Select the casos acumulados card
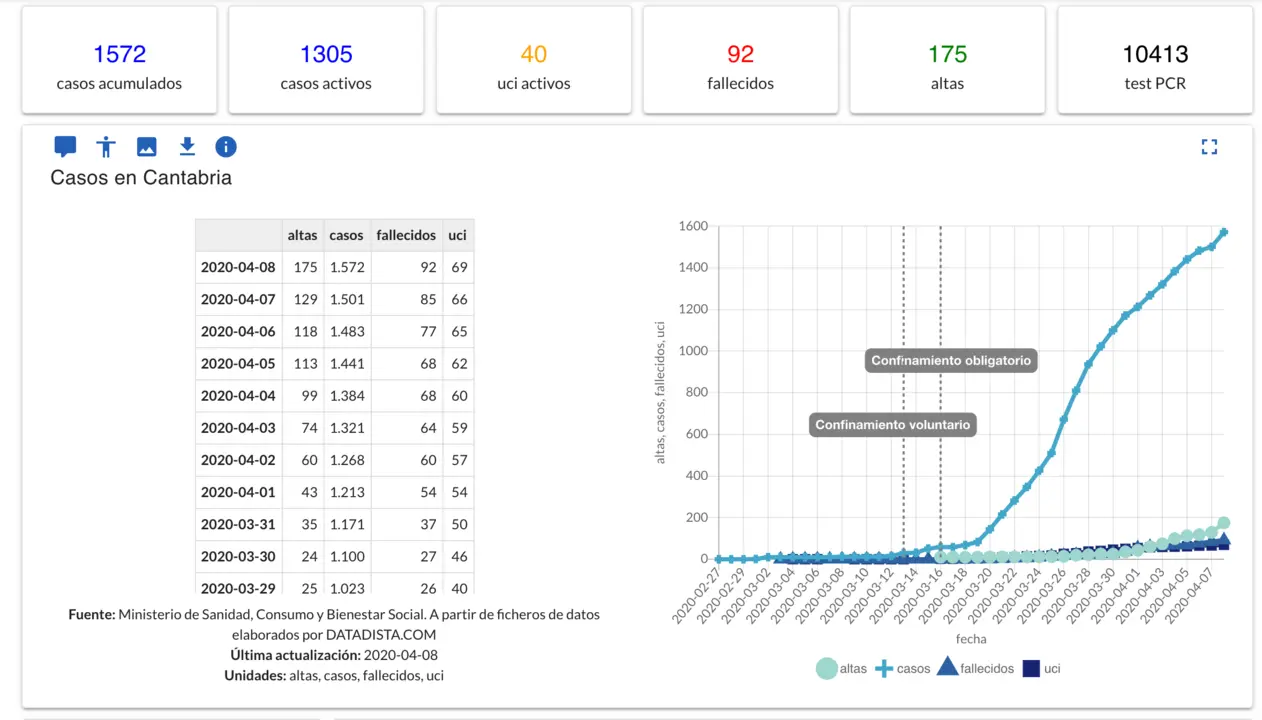This screenshot has height=720, width=1262. [119, 60]
